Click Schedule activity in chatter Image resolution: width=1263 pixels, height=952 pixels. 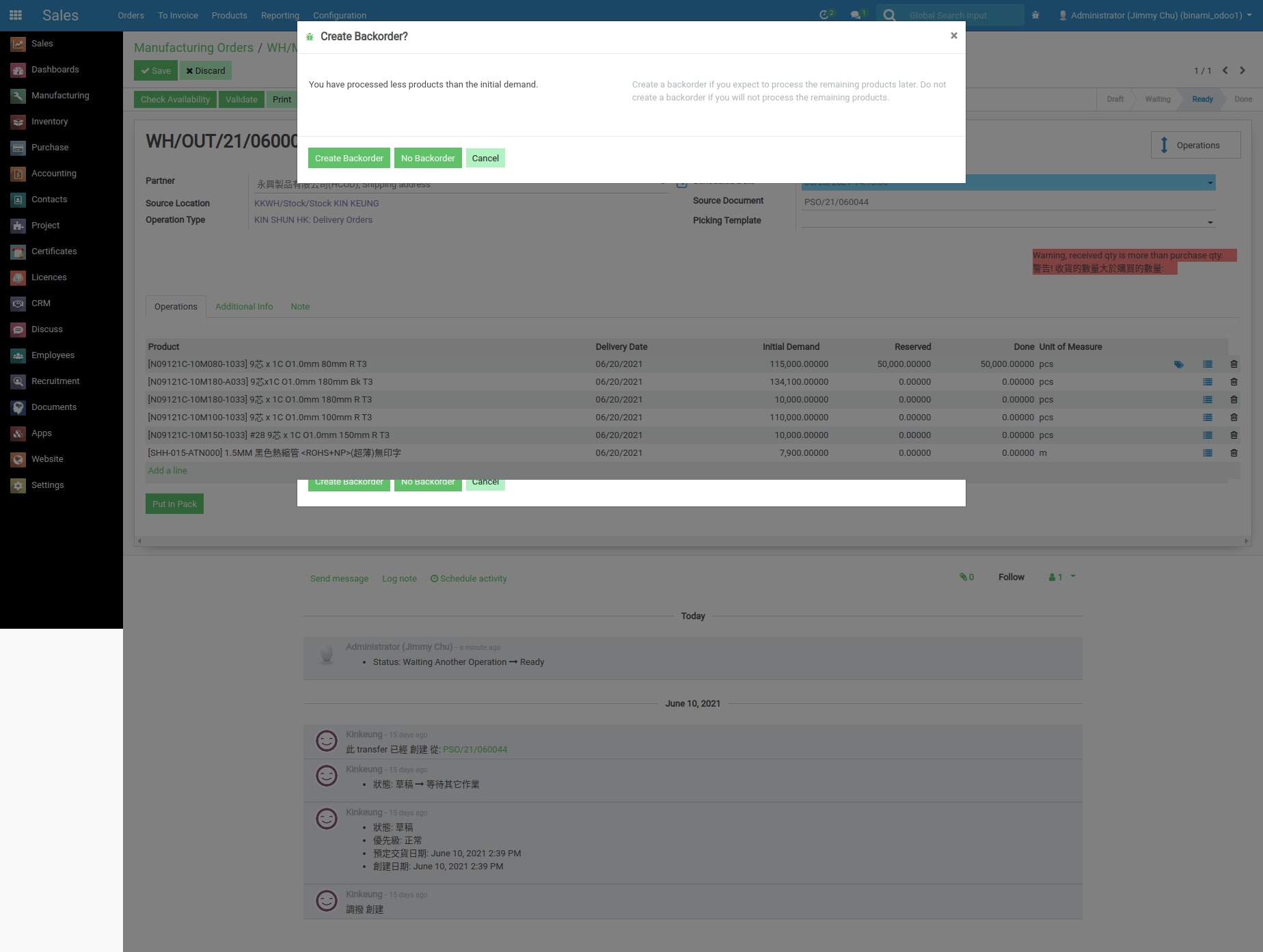469,579
